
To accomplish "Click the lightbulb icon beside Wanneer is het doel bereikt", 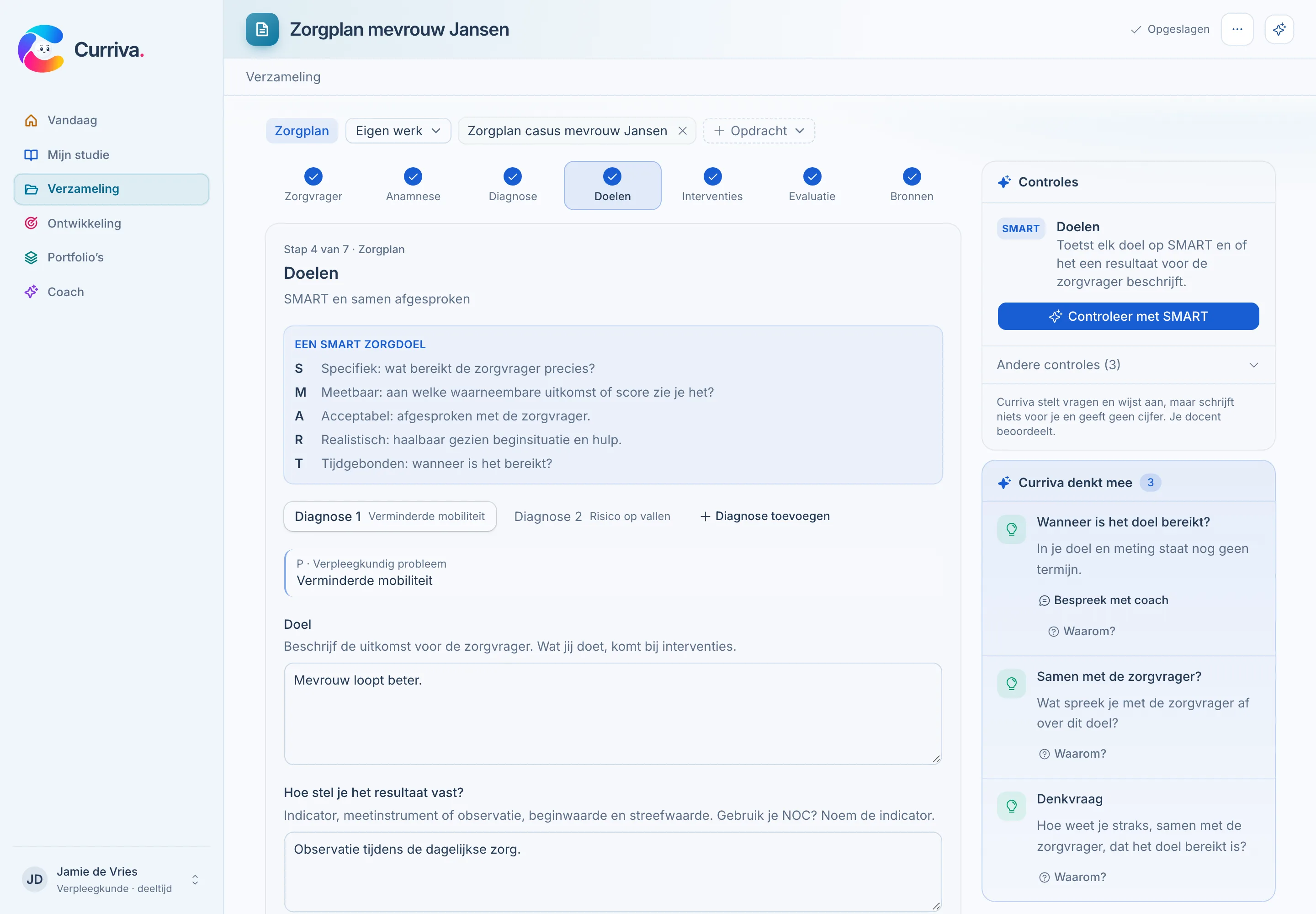I will pyautogui.click(x=1011, y=529).
